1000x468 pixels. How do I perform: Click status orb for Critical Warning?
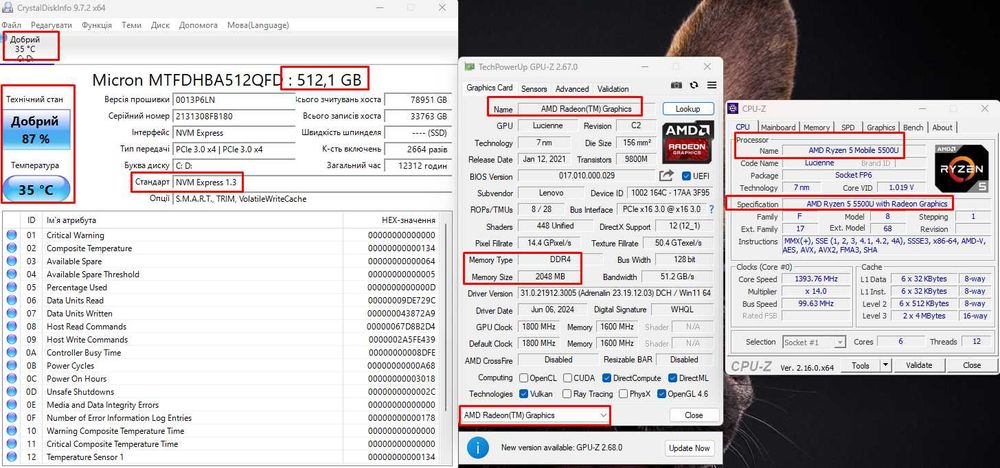click(x=11, y=235)
